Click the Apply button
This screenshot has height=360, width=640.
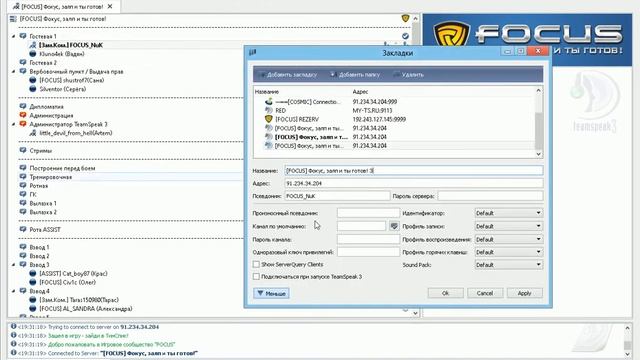(x=524, y=293)
